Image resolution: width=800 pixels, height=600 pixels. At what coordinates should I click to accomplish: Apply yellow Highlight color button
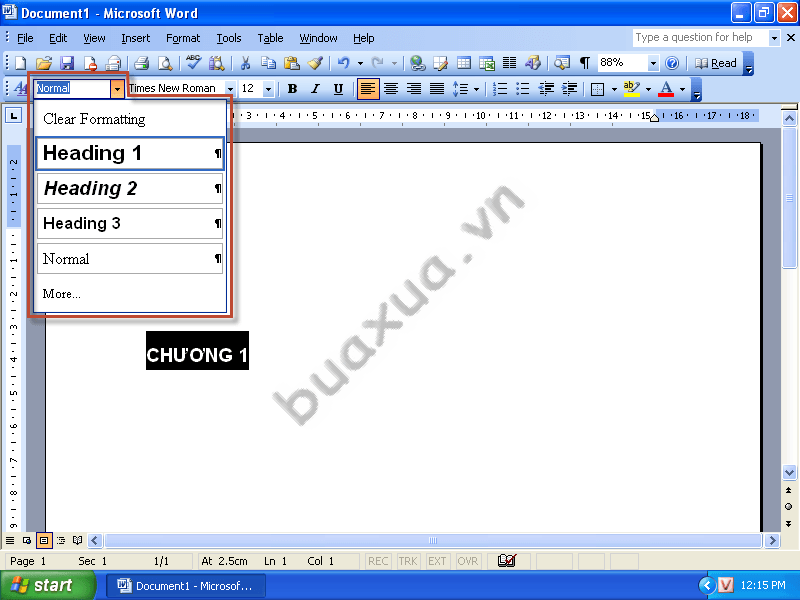(x=632, y=89)
